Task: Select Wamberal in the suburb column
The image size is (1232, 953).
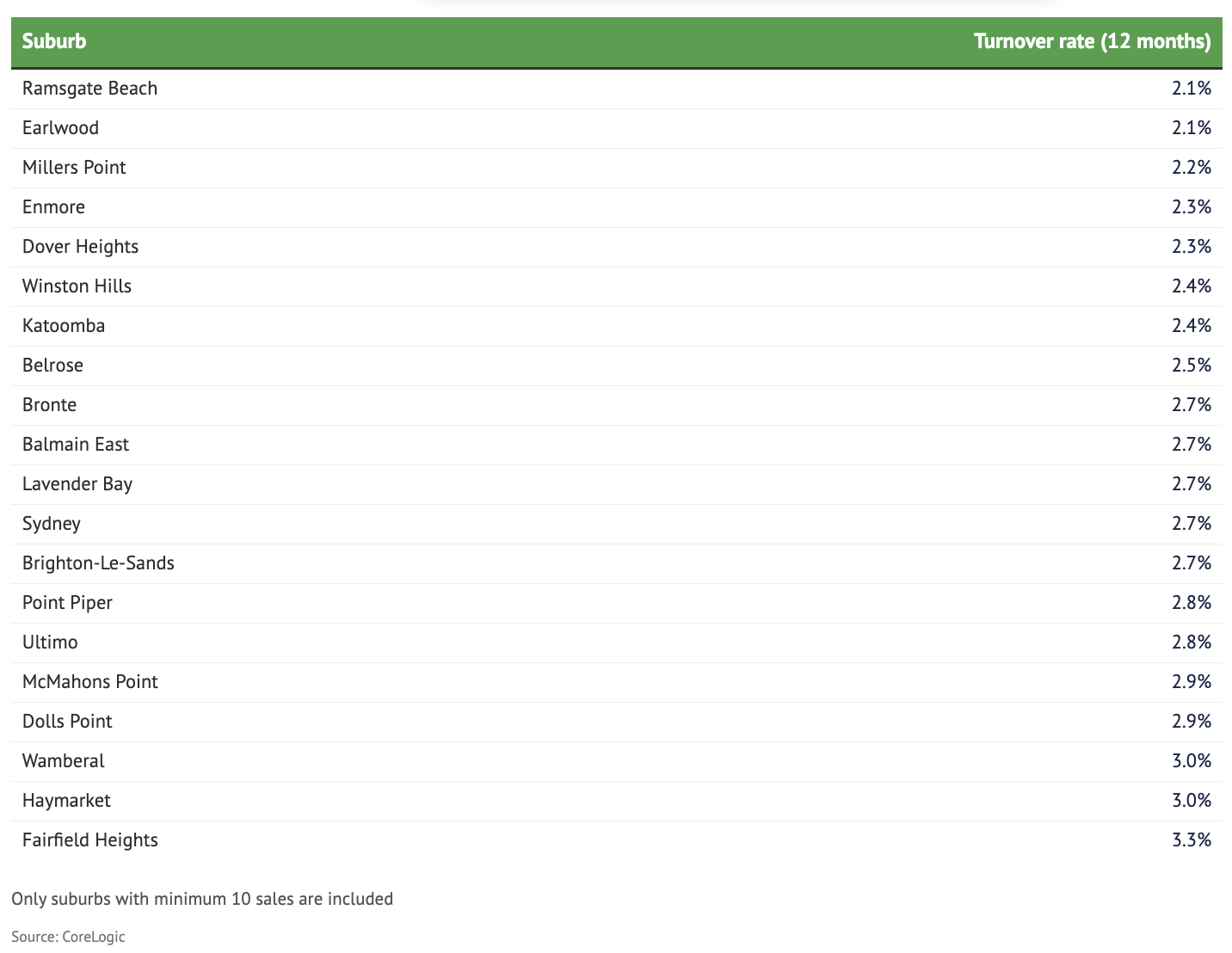Action: point(64,761)
